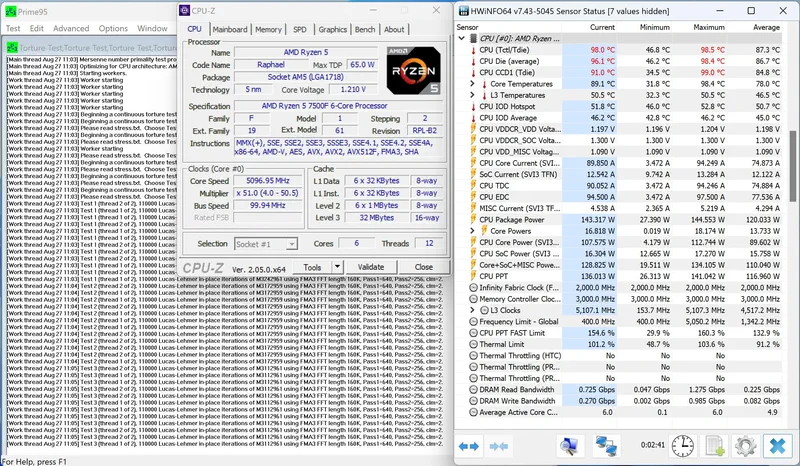Screen dimensions: 800x466
Task: Click the thermometer icon beside CPU (Tctl/Tdie)
Action: [x=473, y=50]
